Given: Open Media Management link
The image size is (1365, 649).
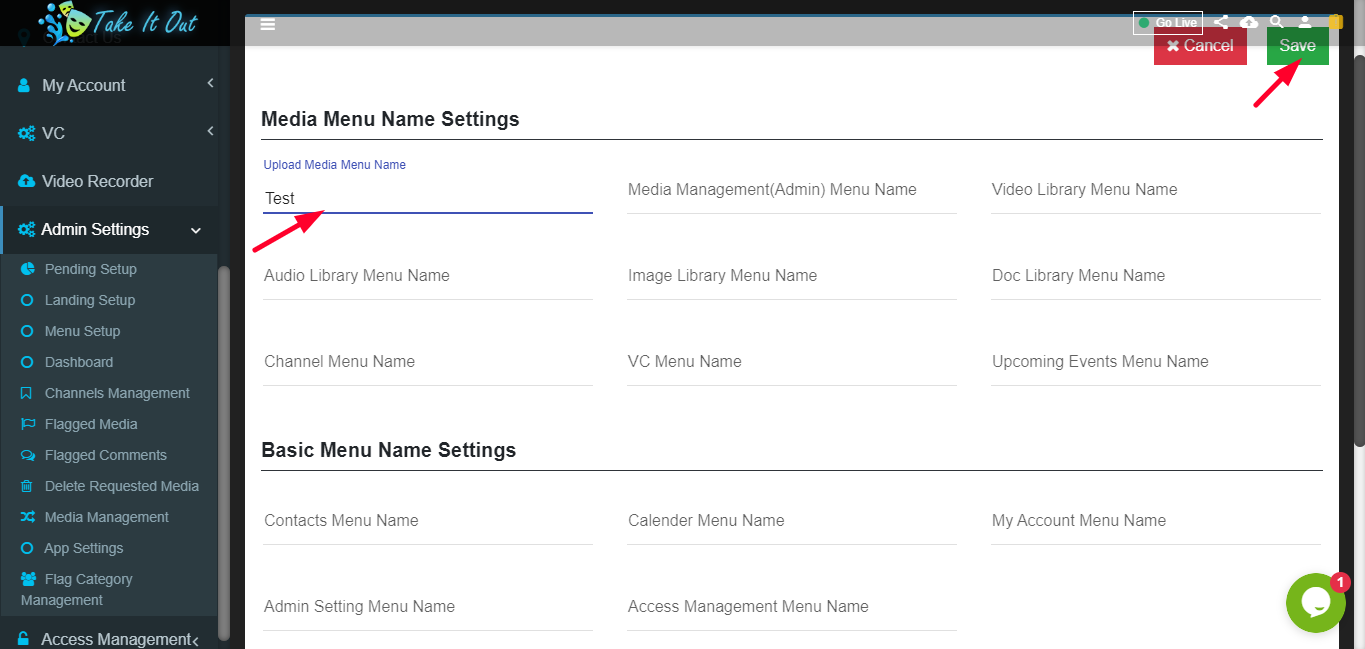Looking at the screenshot, I should click(x=107, y=517).
